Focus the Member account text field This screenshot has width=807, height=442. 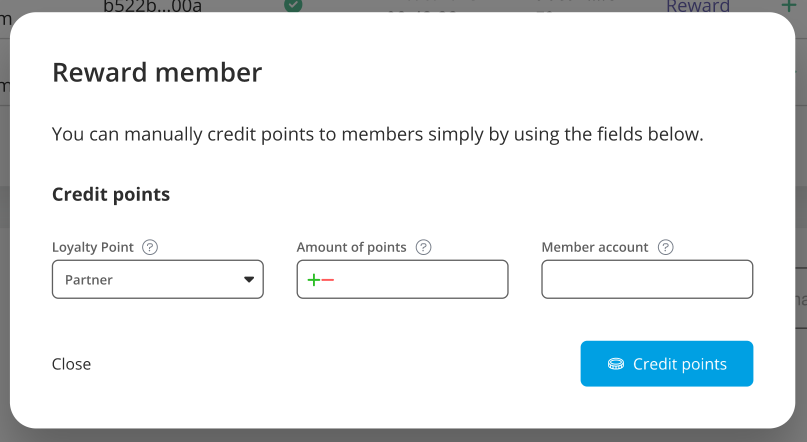[x=647, y=279]
